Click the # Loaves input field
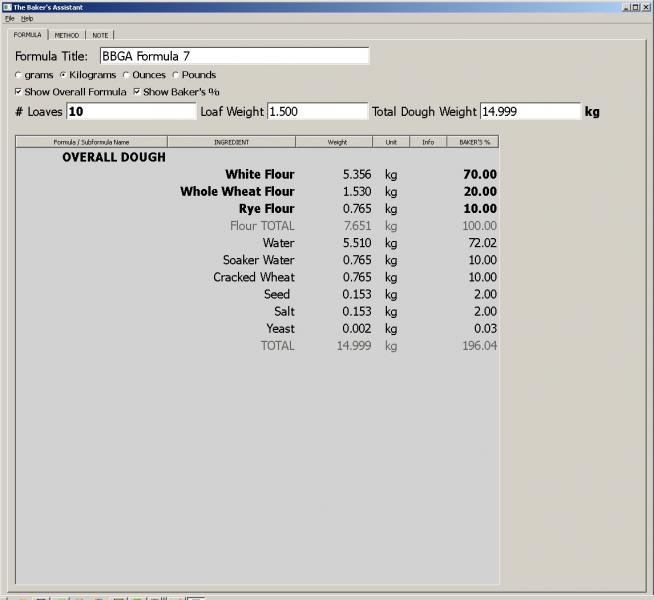This screenshot has height=600, width=654. (x=130, y=111)
